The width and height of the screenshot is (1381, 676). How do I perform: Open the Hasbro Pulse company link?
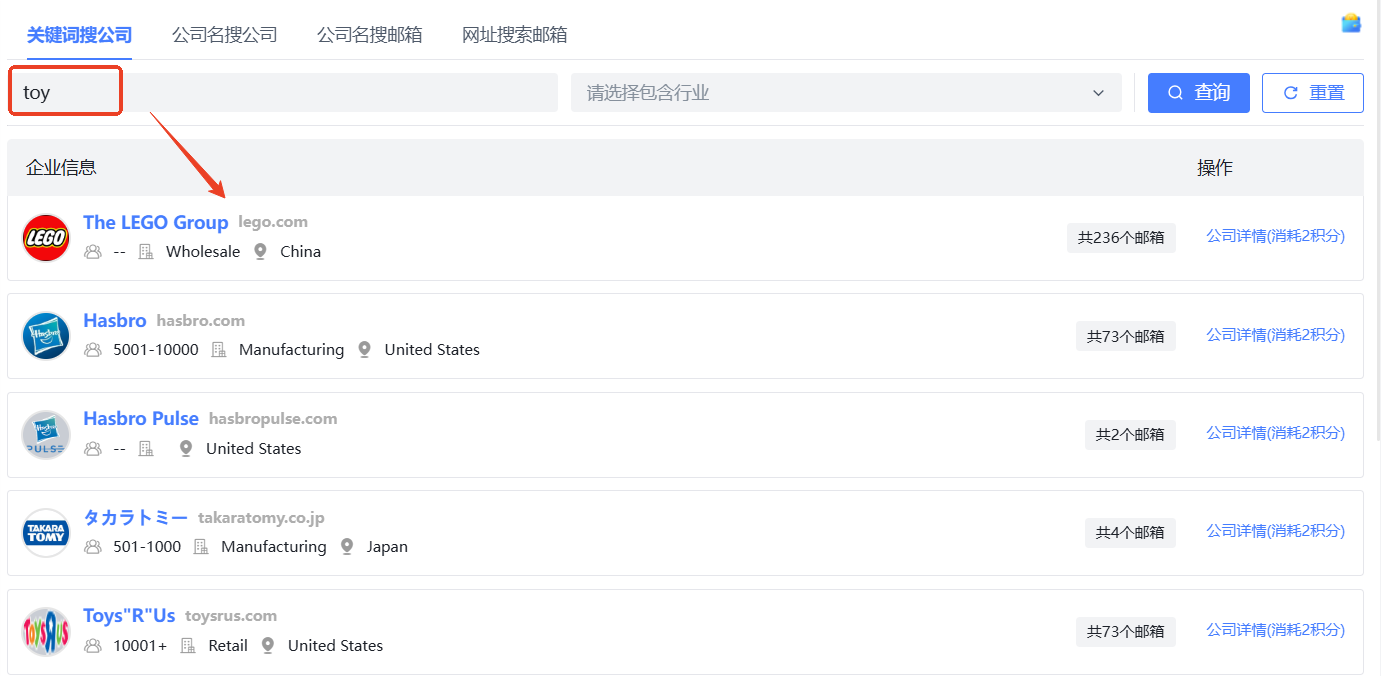coord(141,419)
